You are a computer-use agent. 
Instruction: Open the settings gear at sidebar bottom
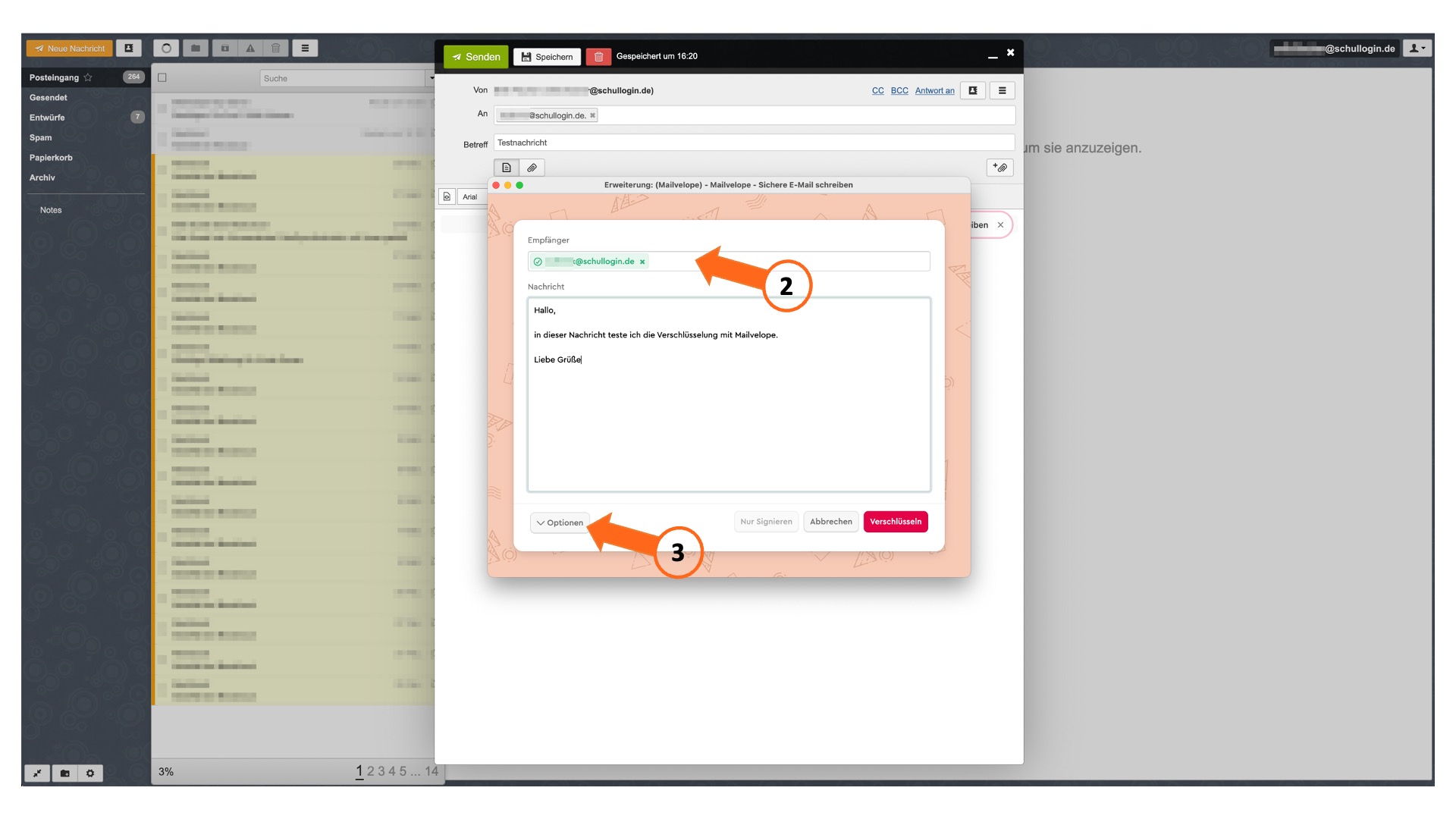tap(90, 773)
